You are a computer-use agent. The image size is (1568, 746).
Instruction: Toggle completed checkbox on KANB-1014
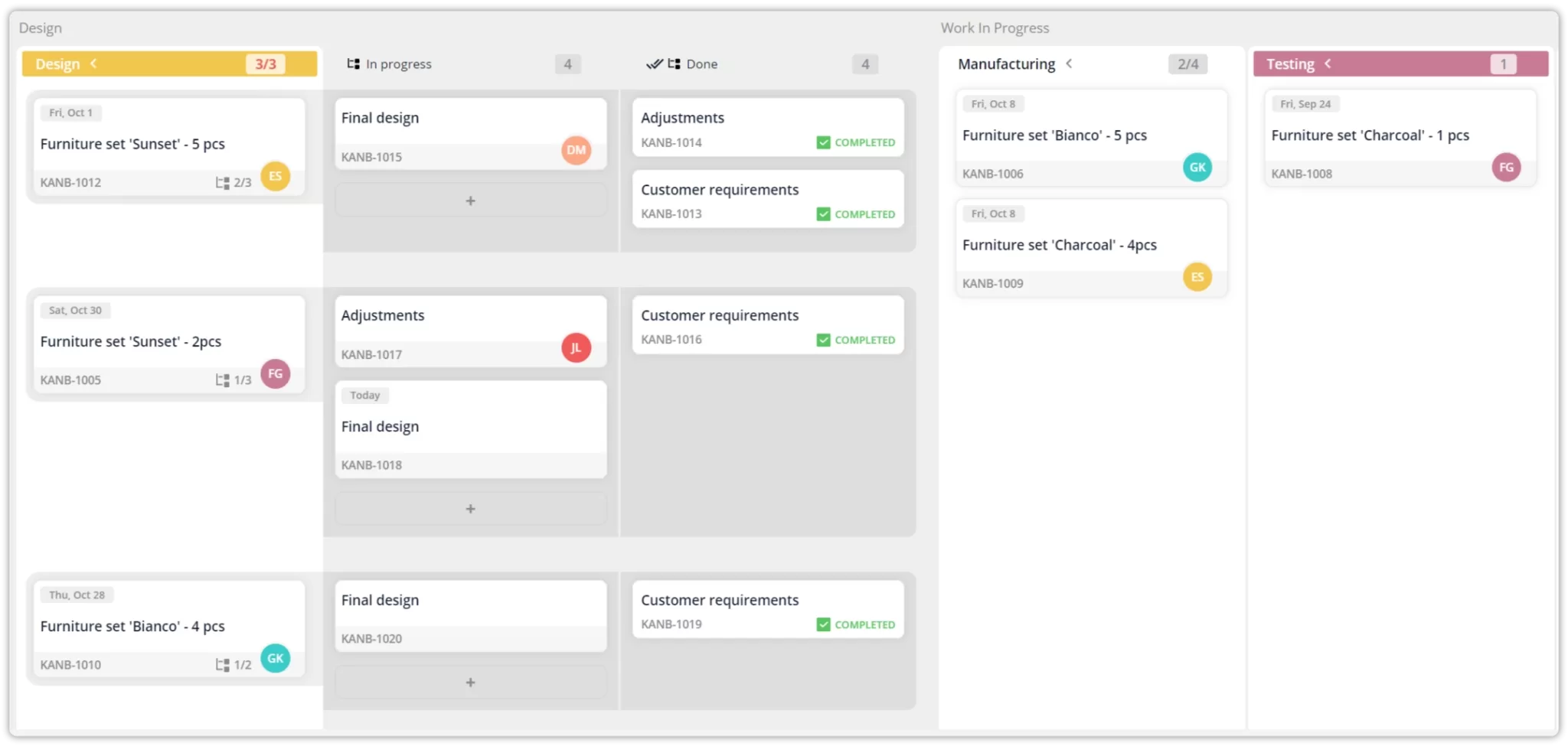click(823, 142)
